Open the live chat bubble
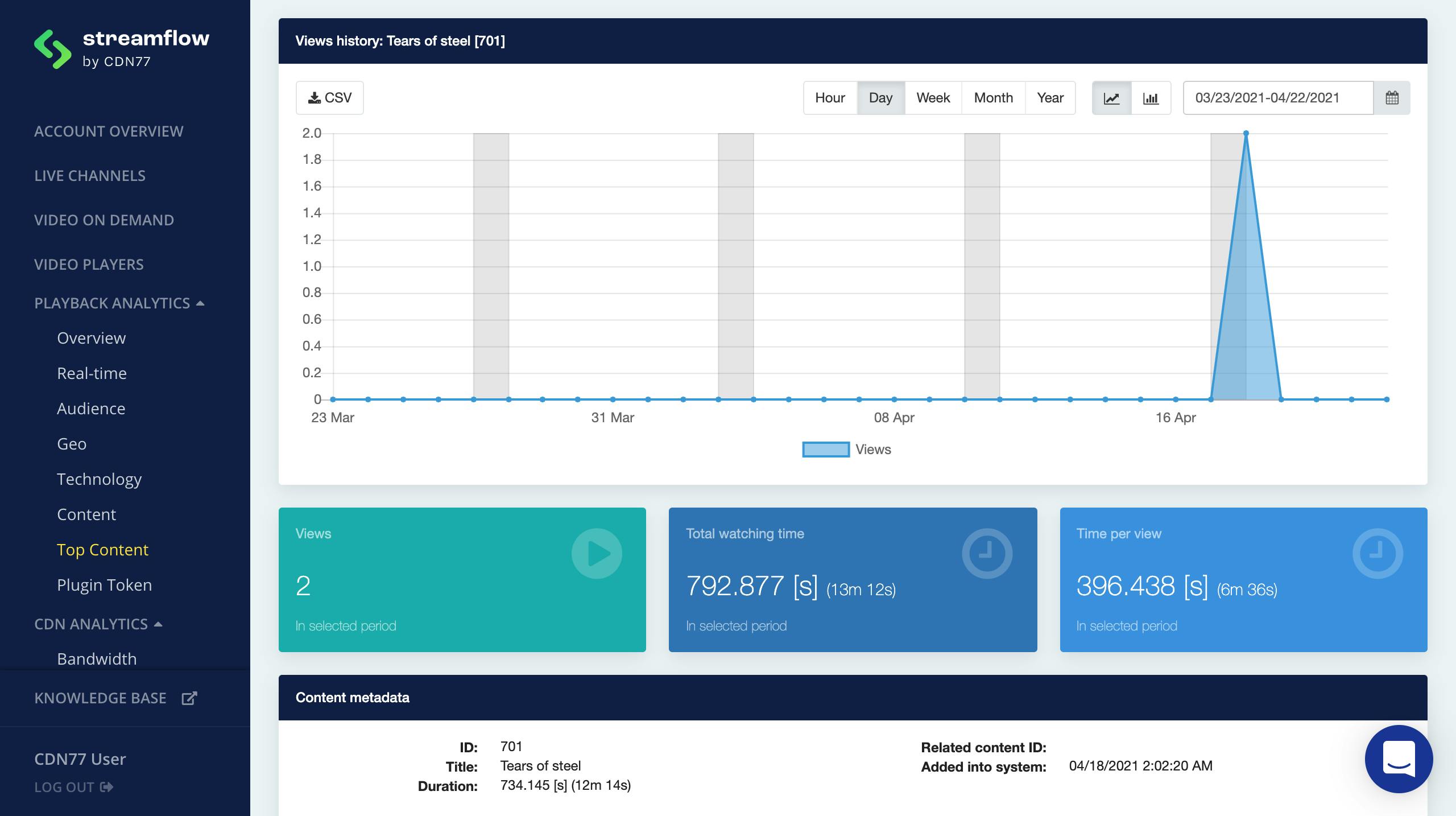Image resolution: width=1456 pixels, height=816 pixels. (1399, 759)
